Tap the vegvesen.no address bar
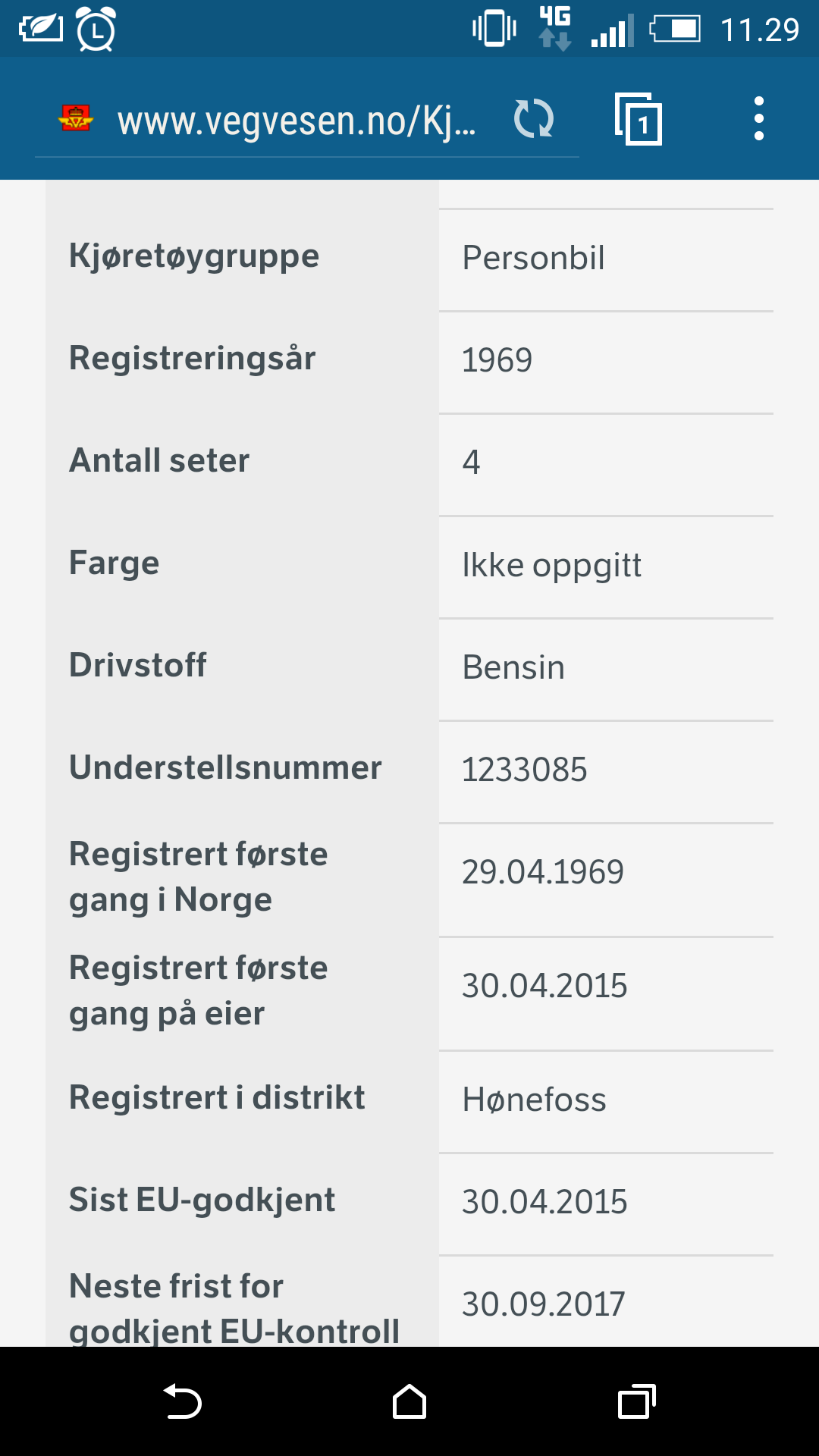The height and width of the screenshot is (1456, 819). [306, 120]
